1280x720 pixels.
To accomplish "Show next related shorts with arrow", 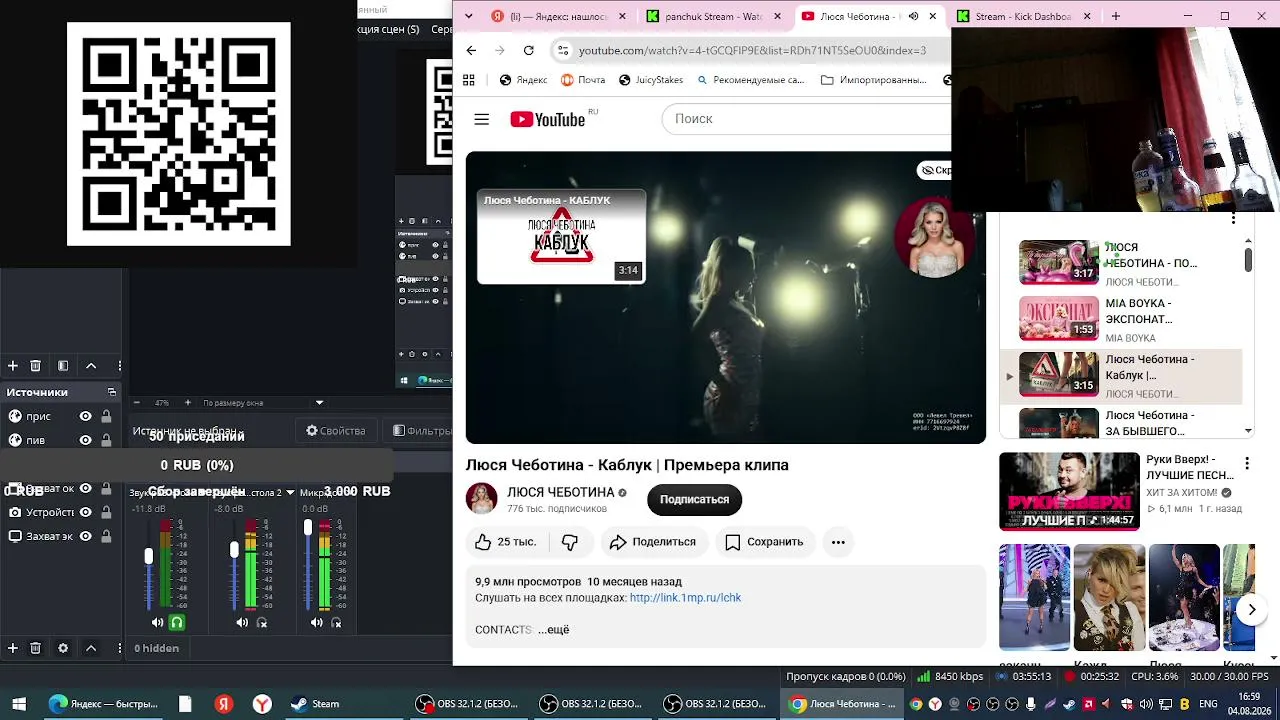I will pyautogui.click(x=1251, y=609).
